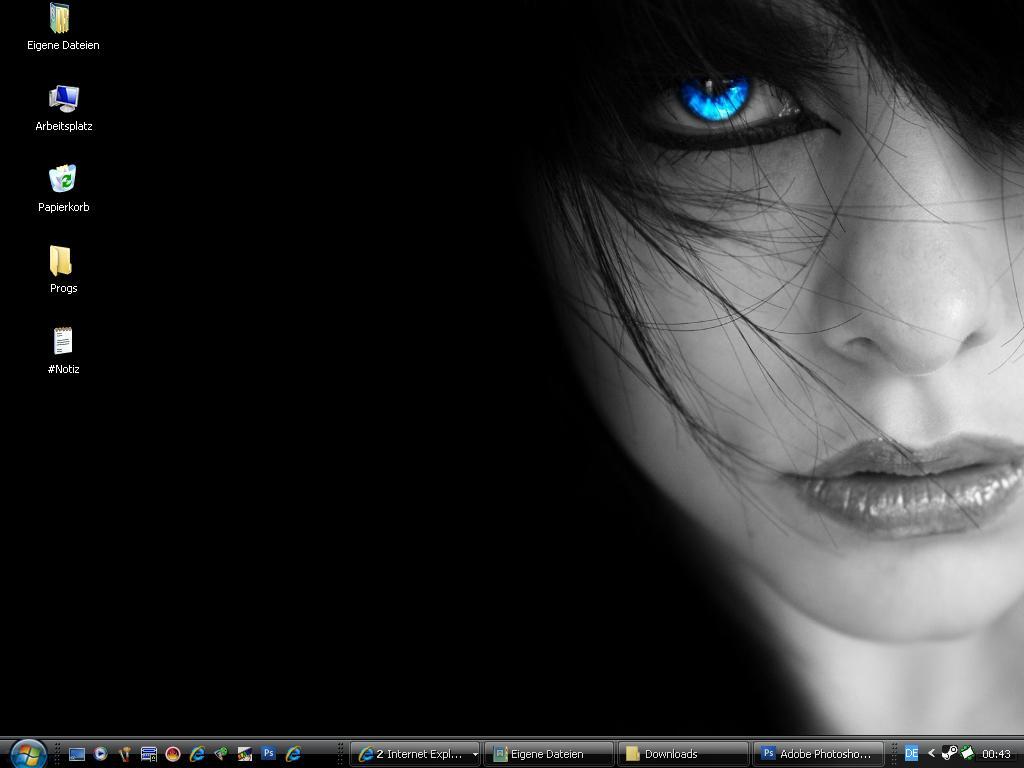Image resolution: width=1024 pixels, height=768 pixels.
Task: Click the green tray icon beside the clock
Action: [x=967, y=754]
